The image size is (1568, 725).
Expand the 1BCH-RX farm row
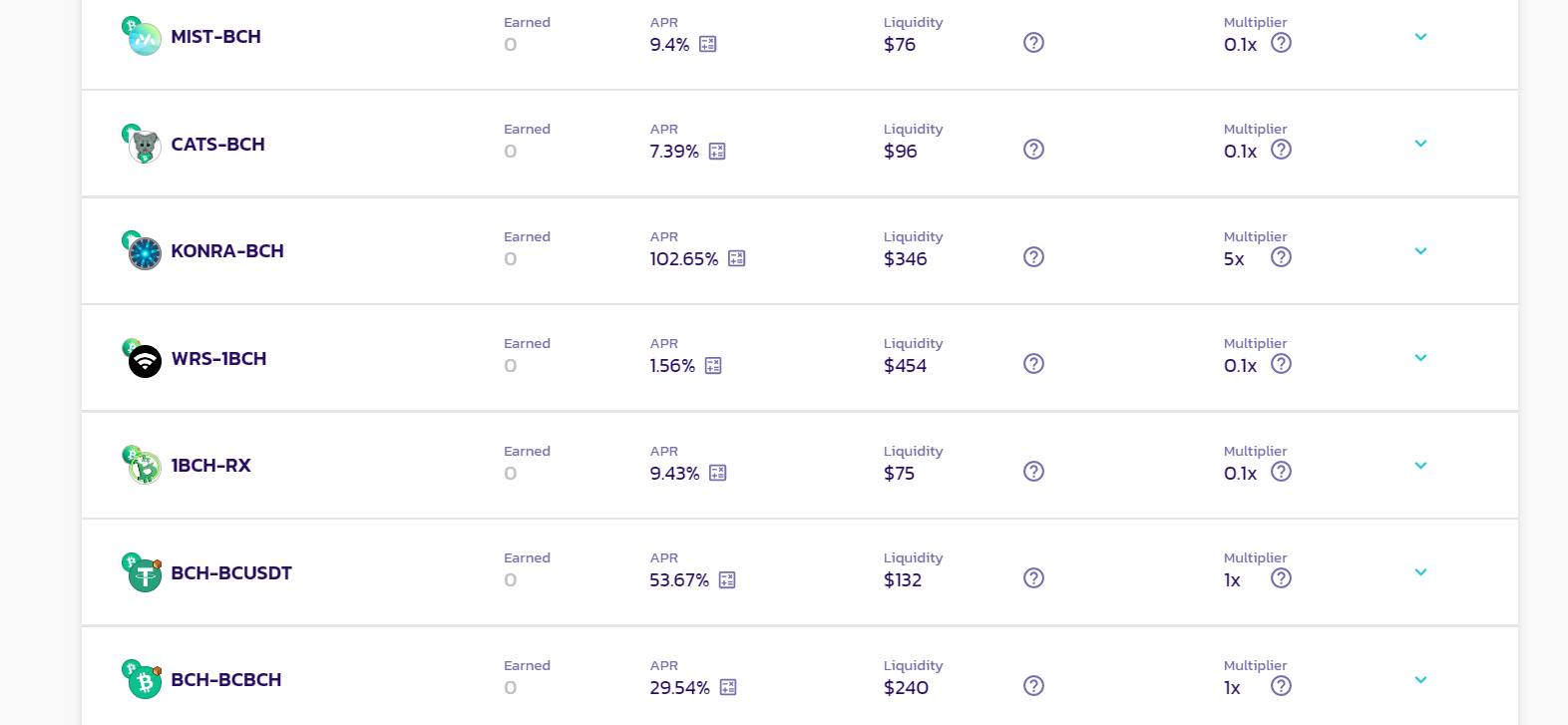pyautogui.click(x=1421, y=466)
